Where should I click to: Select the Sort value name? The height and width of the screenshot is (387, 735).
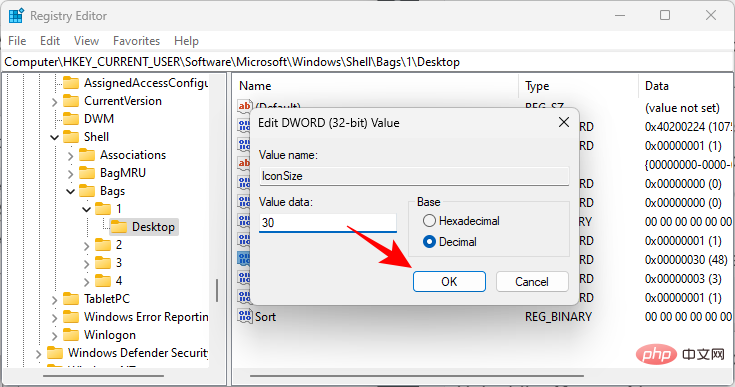click(265, 317)
